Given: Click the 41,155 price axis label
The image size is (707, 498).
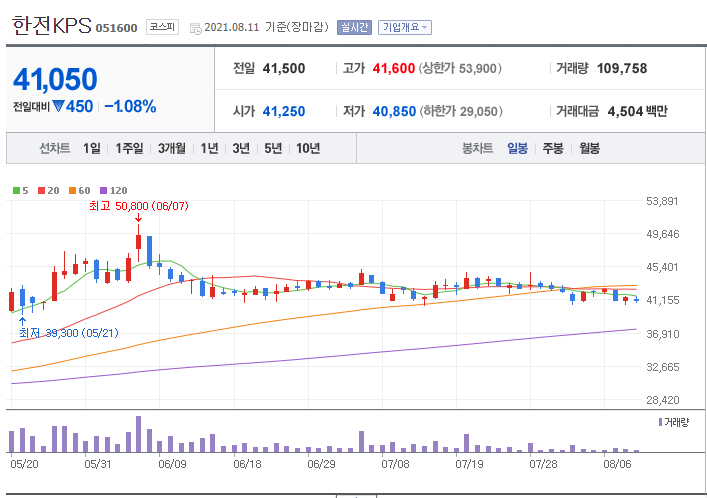Looking at the screenshot, I should tap(662, 300).
